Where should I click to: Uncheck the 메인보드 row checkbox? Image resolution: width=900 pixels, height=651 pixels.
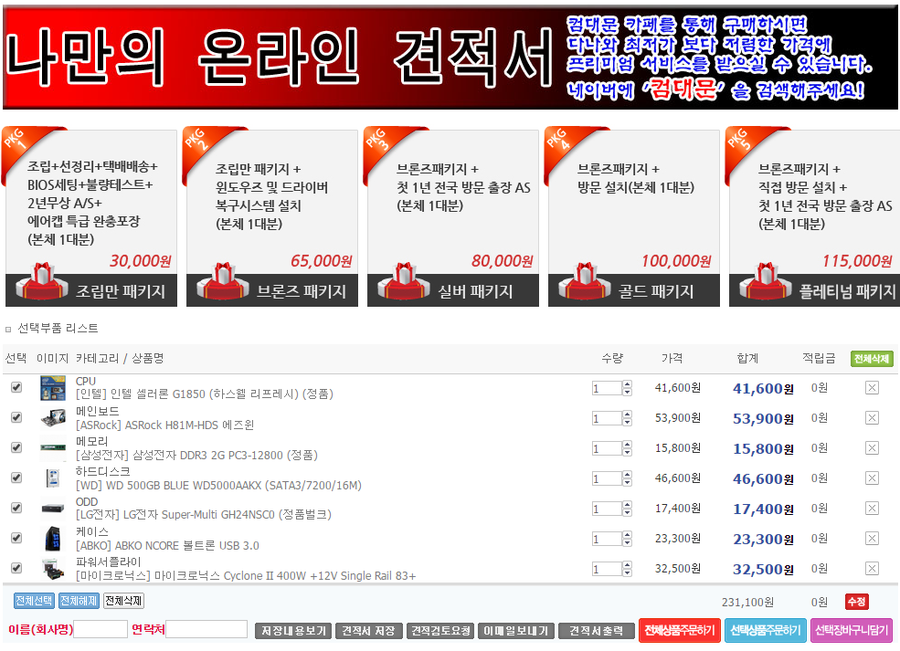(17, 417)
